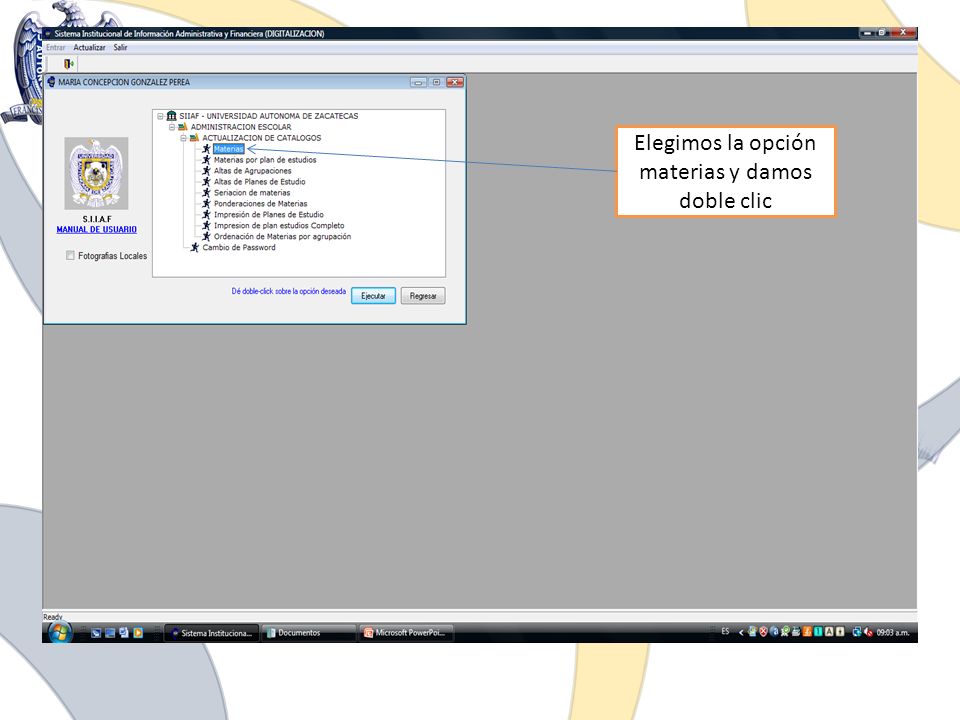Open the Salir menu
The height and width of the screenshot is (720, 960).
pyautogui.click(x=121, y=47)
